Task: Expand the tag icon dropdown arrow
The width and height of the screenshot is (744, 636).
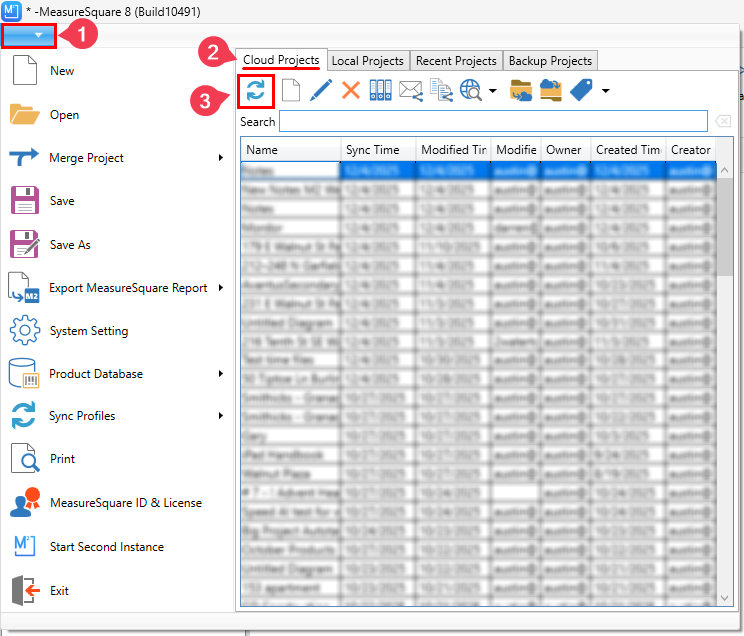Action: coord(605,91)
